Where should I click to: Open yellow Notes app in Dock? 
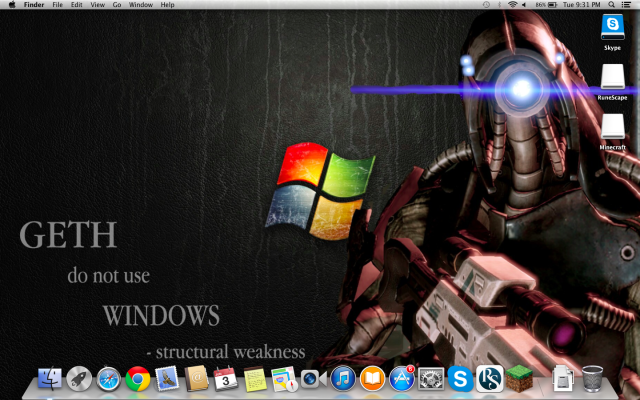[x=255, y=379]
